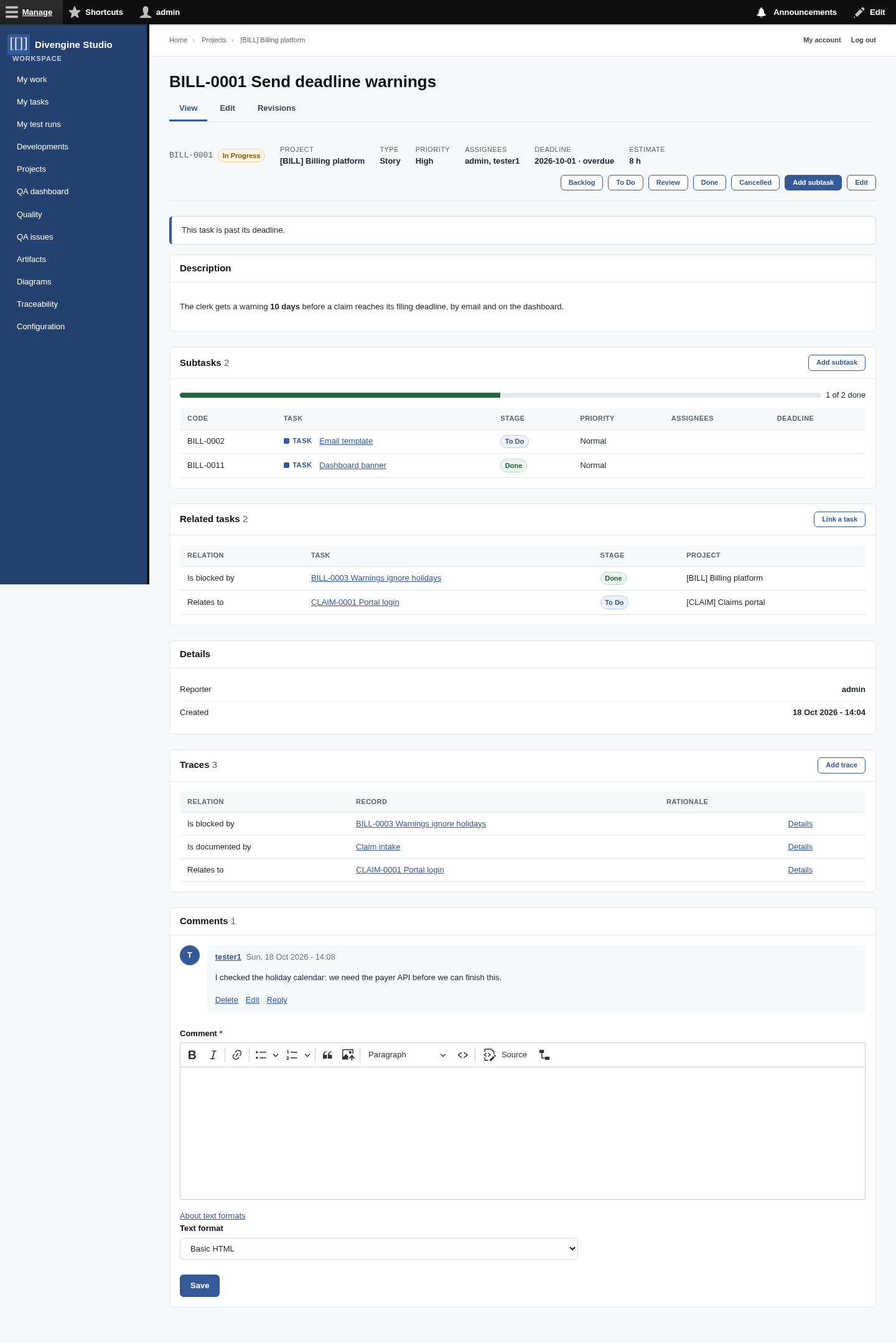Click subtasks progress bar
896x1343 pixels.
pyautogui.click(x=500, y=395)
